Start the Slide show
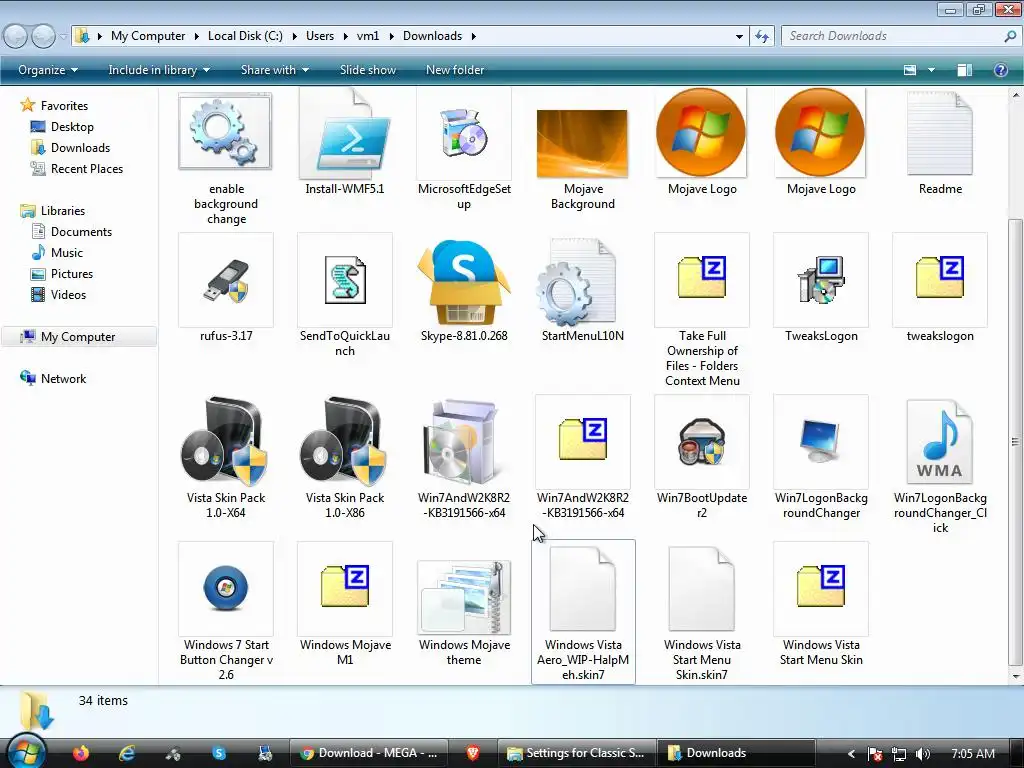Screen dimensions: 1024x768 [x=368, y=70]
